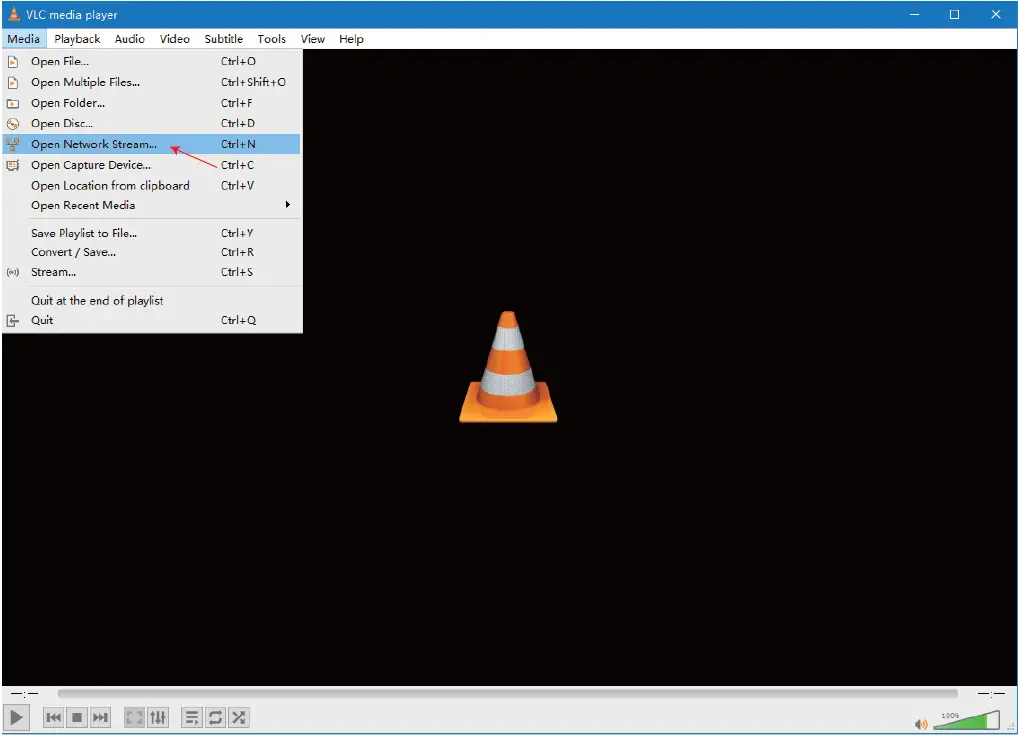Open the Playback menu
The image size is (1018, 736).
[x=77, y=39]
